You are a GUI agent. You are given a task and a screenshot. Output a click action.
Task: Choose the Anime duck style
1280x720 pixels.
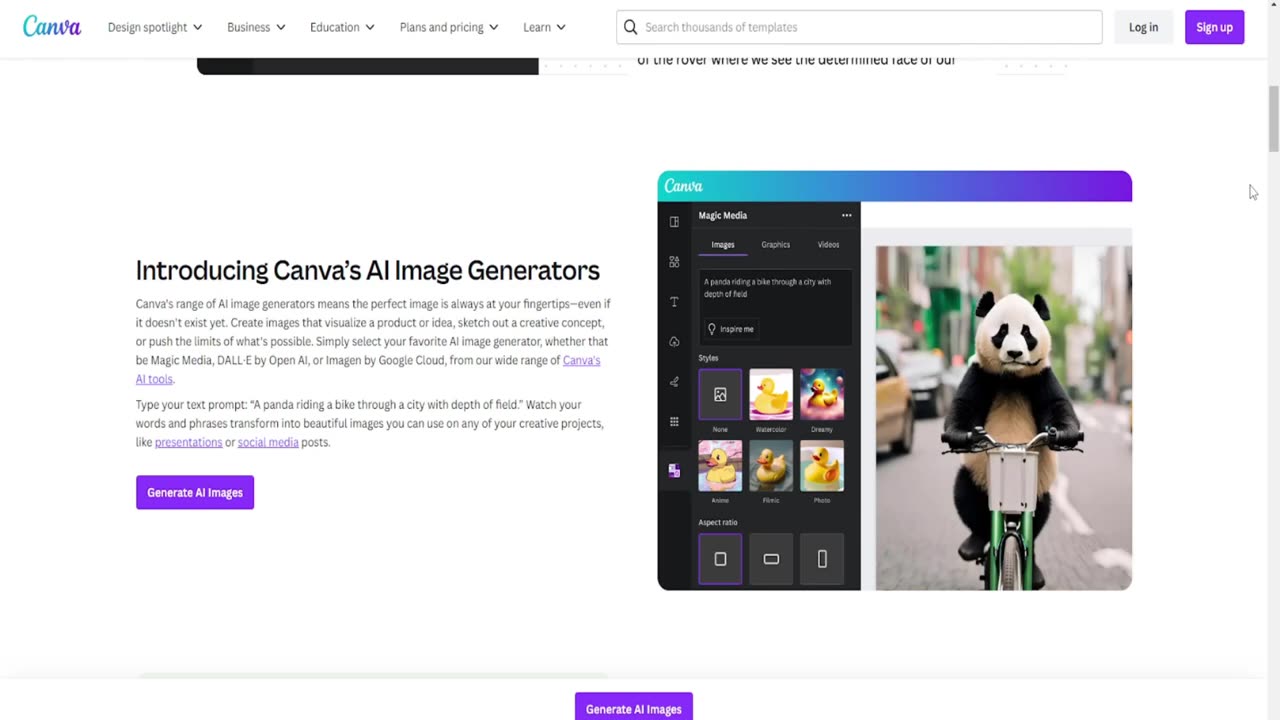(720, 466)
